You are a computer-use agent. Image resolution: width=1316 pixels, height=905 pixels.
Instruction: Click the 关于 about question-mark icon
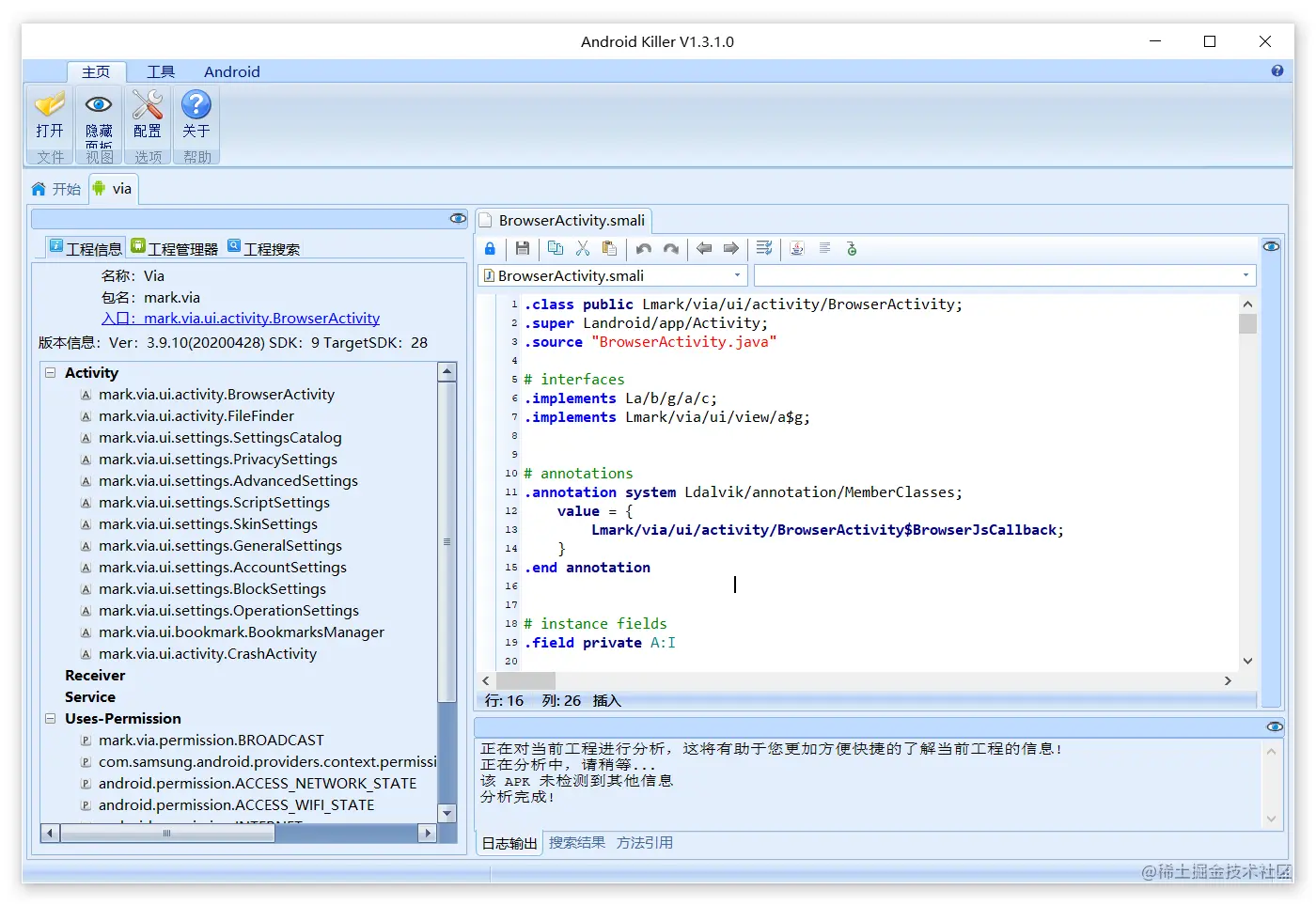point(196,104)
